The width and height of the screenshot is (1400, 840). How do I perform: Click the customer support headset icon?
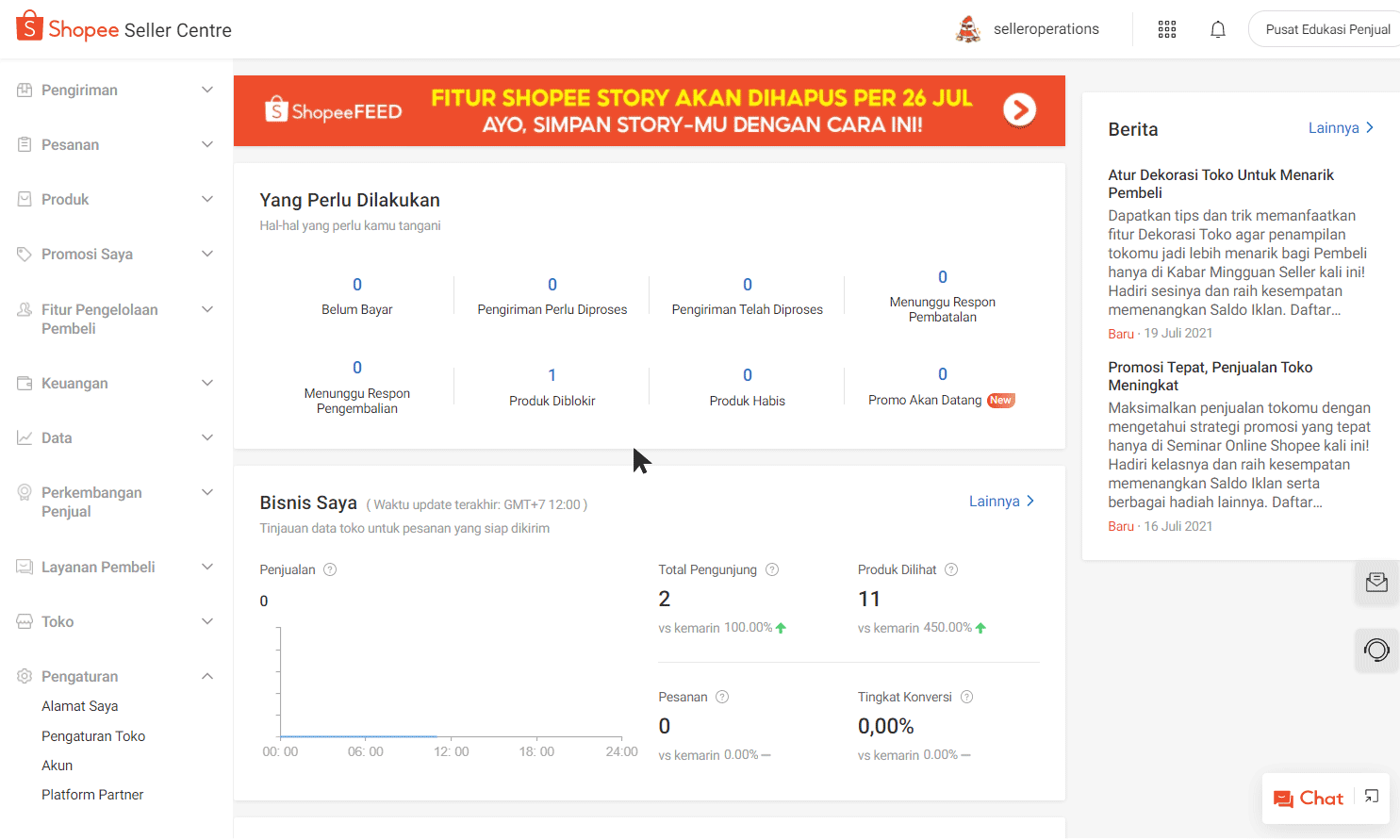click(1376, 650)
